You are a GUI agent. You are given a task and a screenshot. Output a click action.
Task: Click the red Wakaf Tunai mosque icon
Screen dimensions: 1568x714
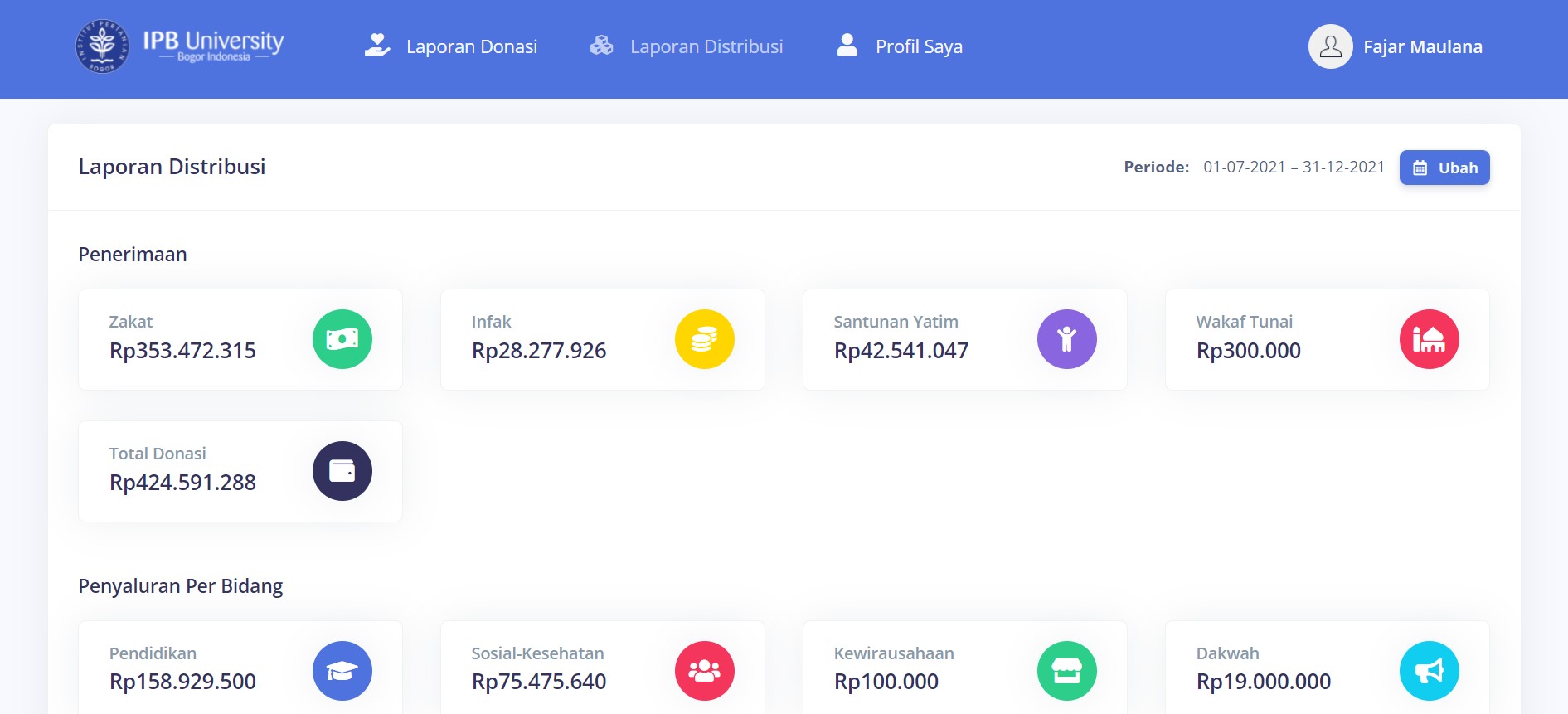coord(1429,339)
